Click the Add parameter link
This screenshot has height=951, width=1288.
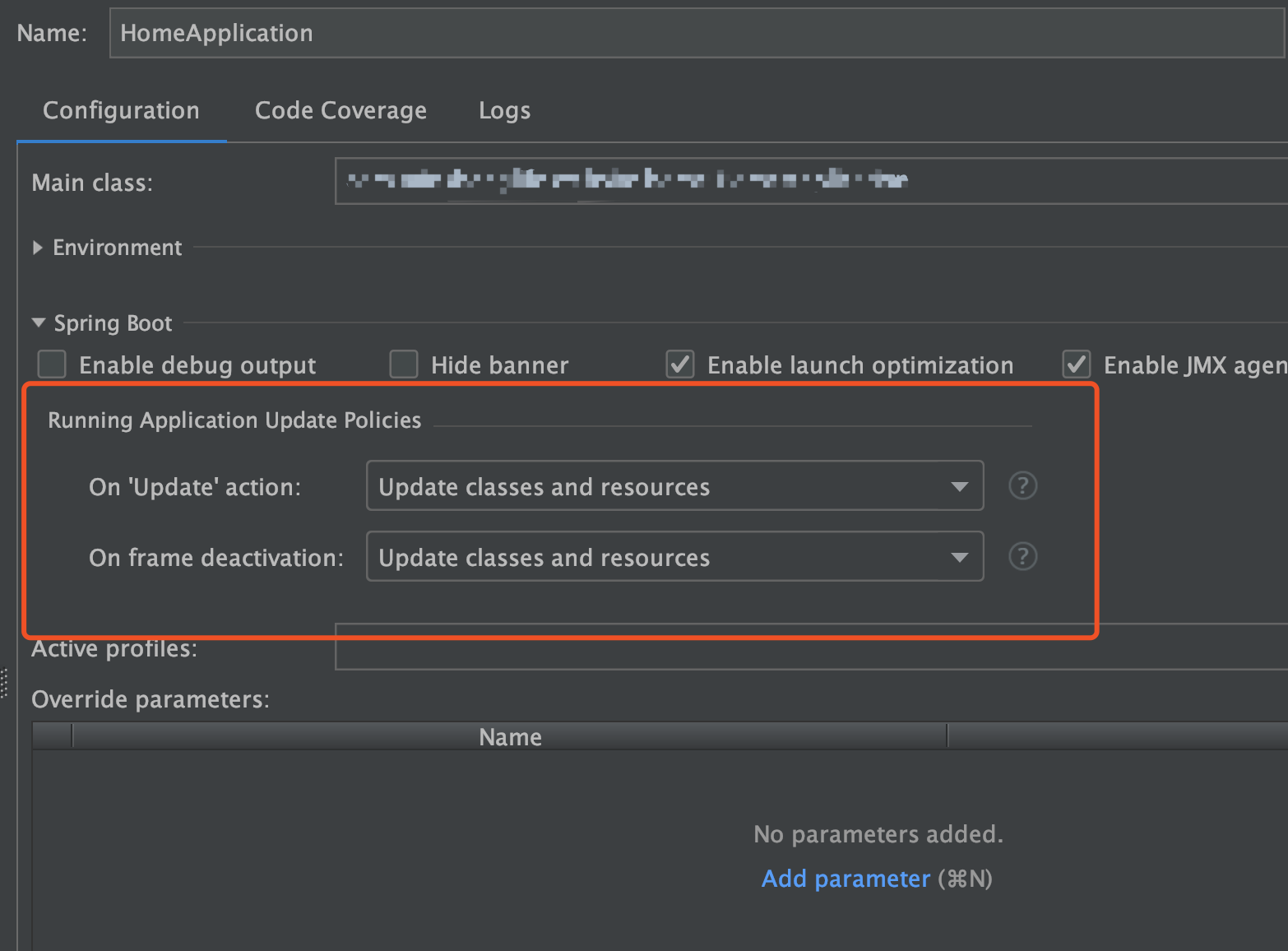(x=846, y=879)
